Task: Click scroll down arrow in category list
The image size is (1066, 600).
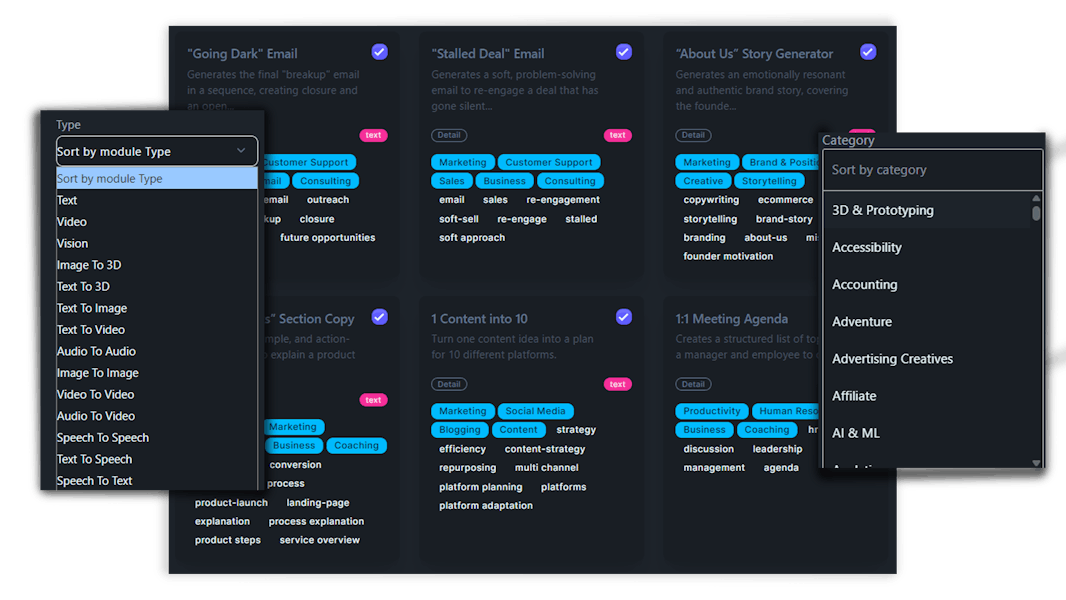Action: (x=1036, y=463)
